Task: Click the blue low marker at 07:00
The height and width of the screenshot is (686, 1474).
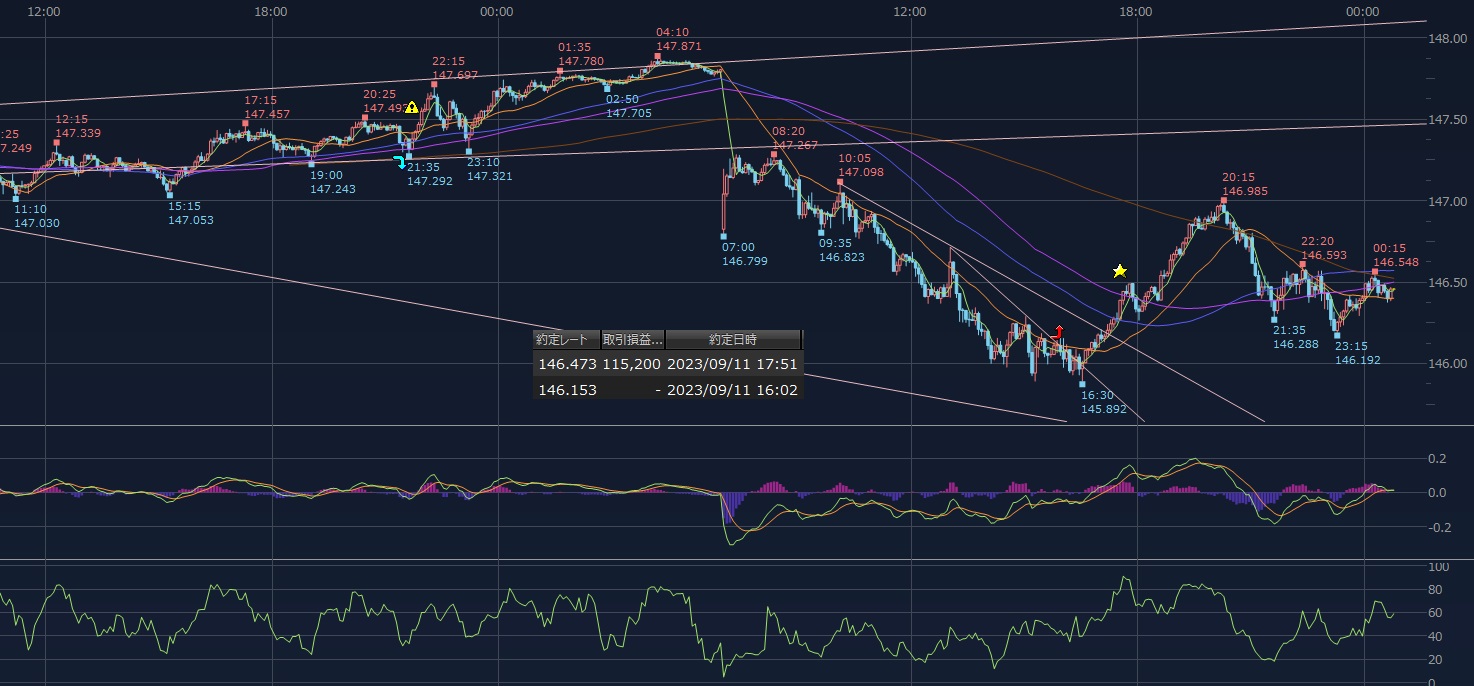Action: [724, 236]
